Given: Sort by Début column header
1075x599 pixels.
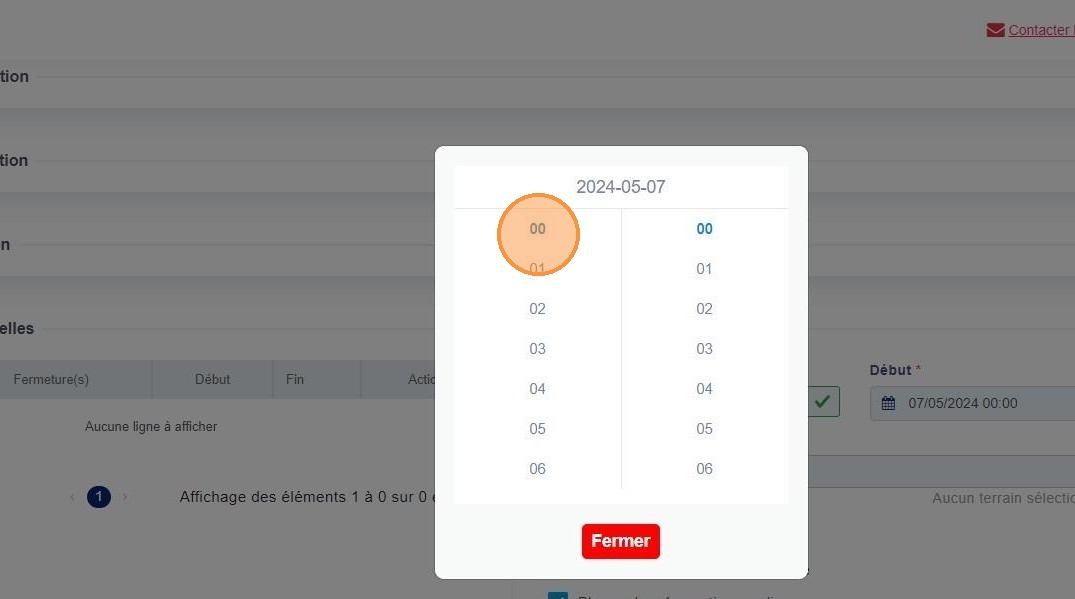Looking at the screenshot, I should coord(213,379).
